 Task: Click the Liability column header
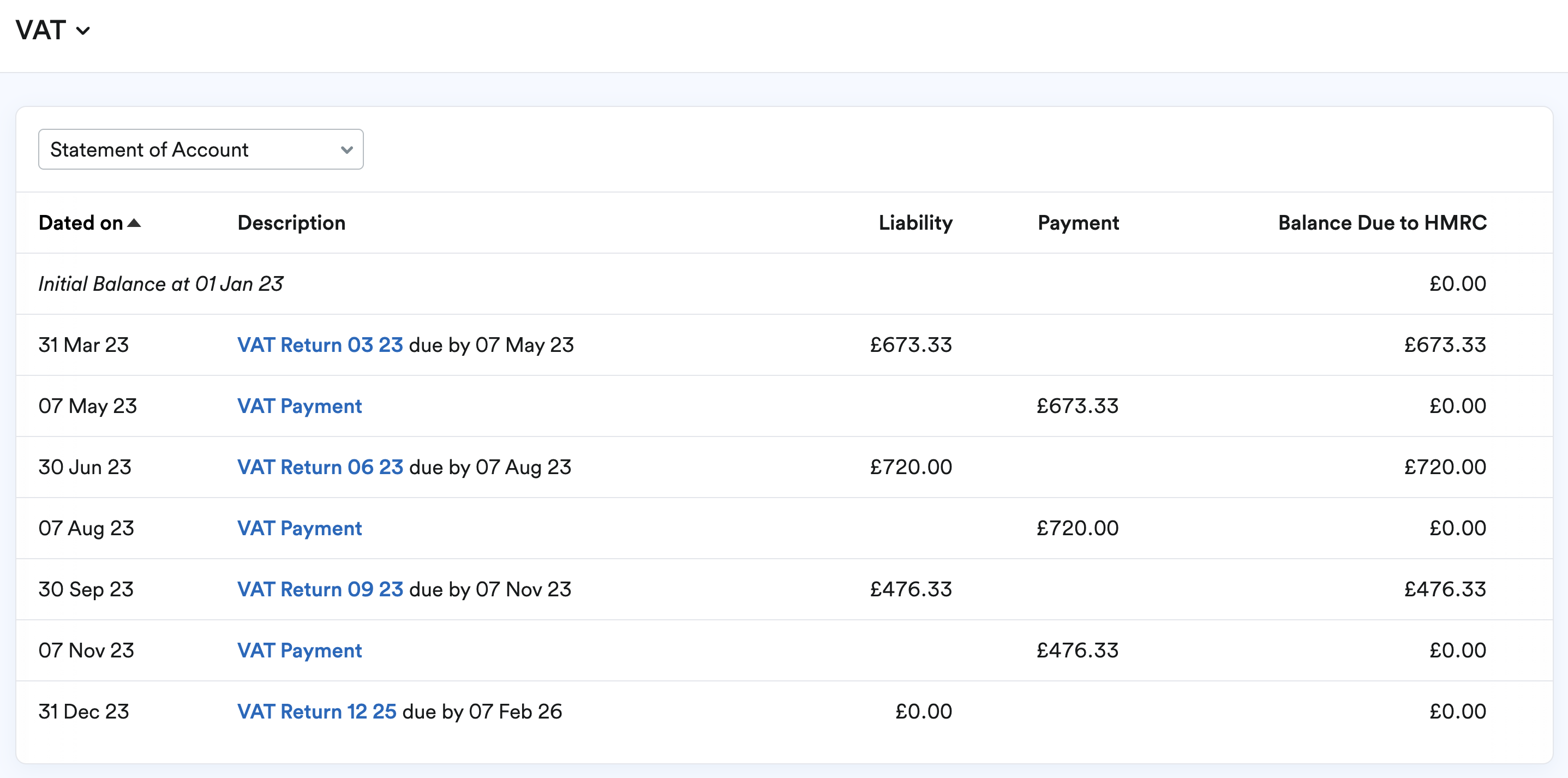point(915,223)
